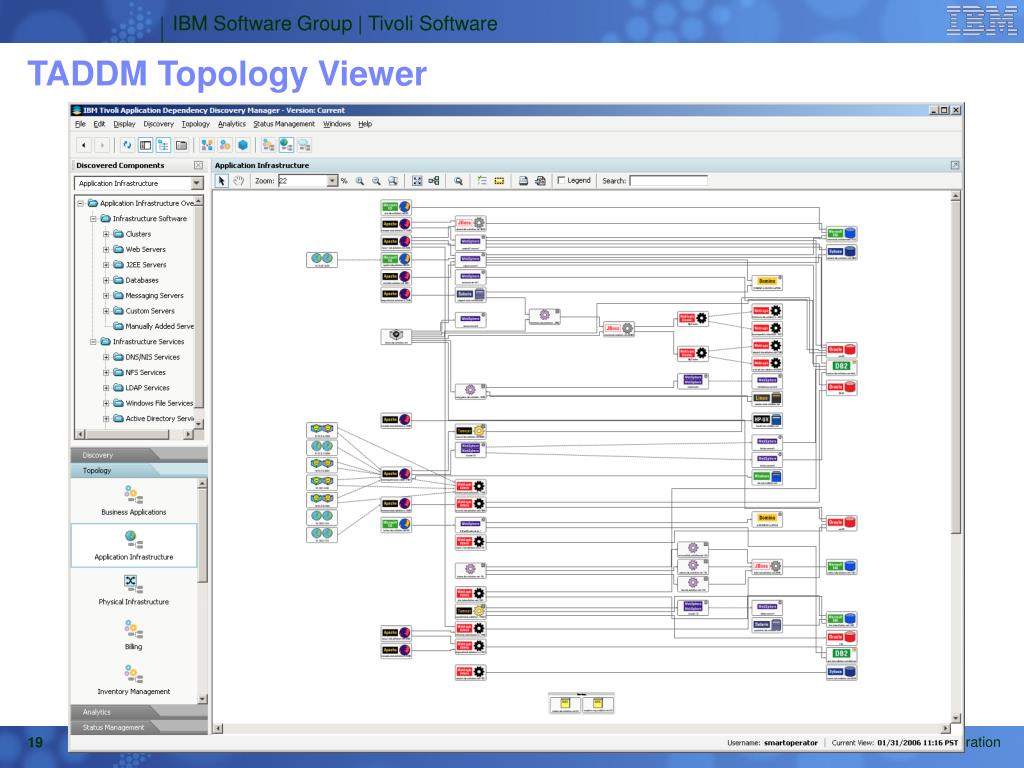
Task: Open the Zoom percentage dropdown
Action: pos(332,181)
